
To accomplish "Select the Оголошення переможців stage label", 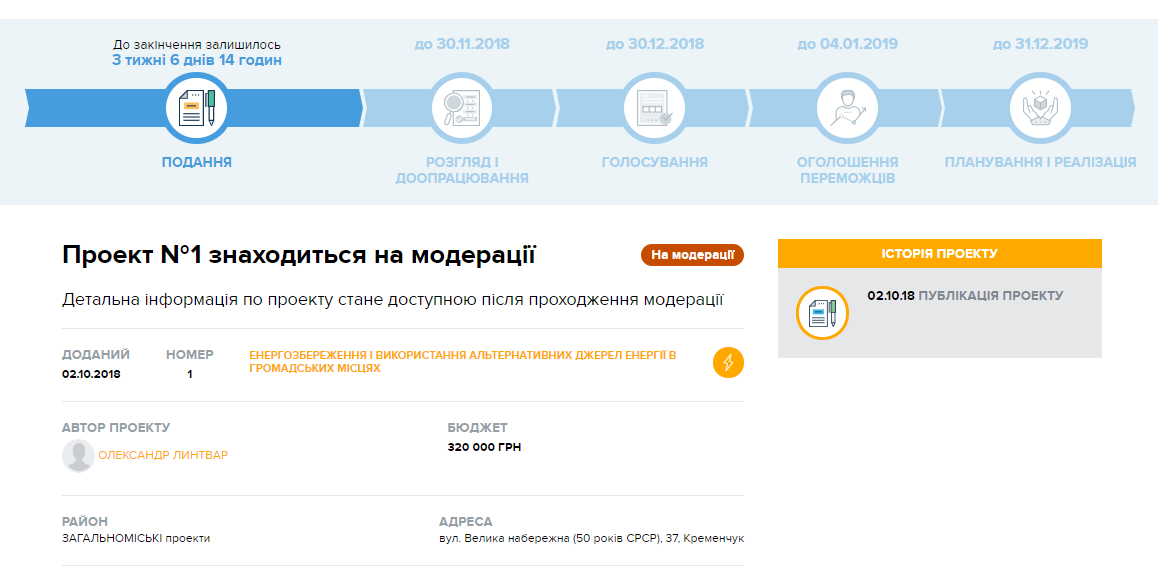I will [847, 170].
